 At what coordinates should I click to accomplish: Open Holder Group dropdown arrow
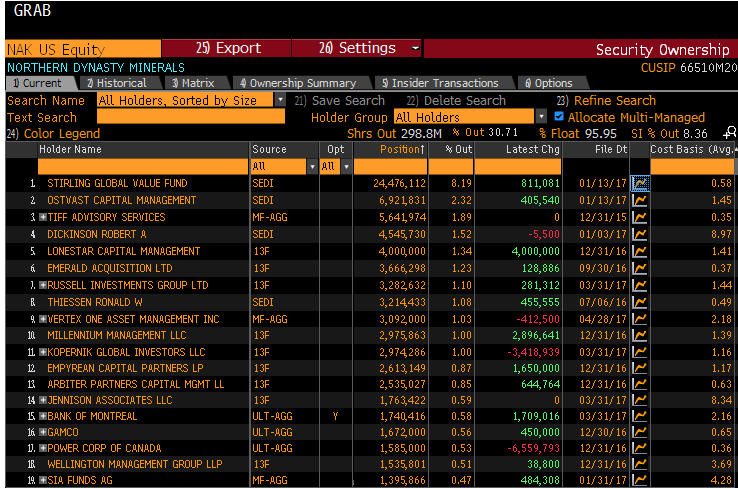pyautogui.click(x=541, y=116)
